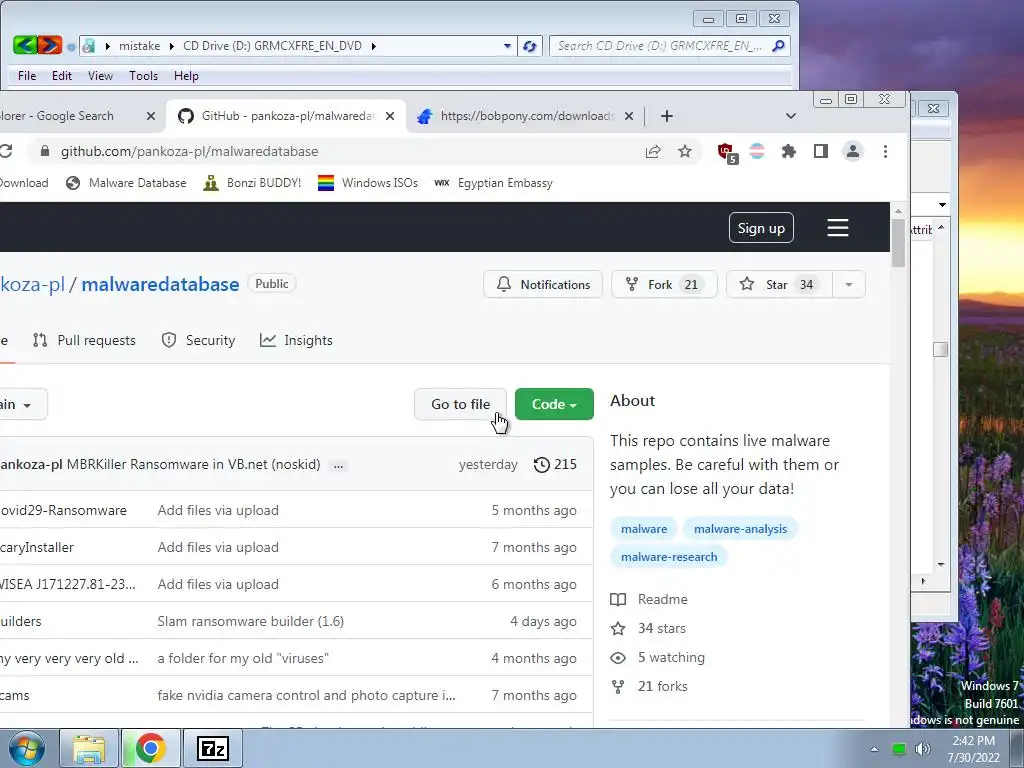Open the Extensions puzzle piece menu
Viewport: 1024px width, 768px height.
pos(789,152)
